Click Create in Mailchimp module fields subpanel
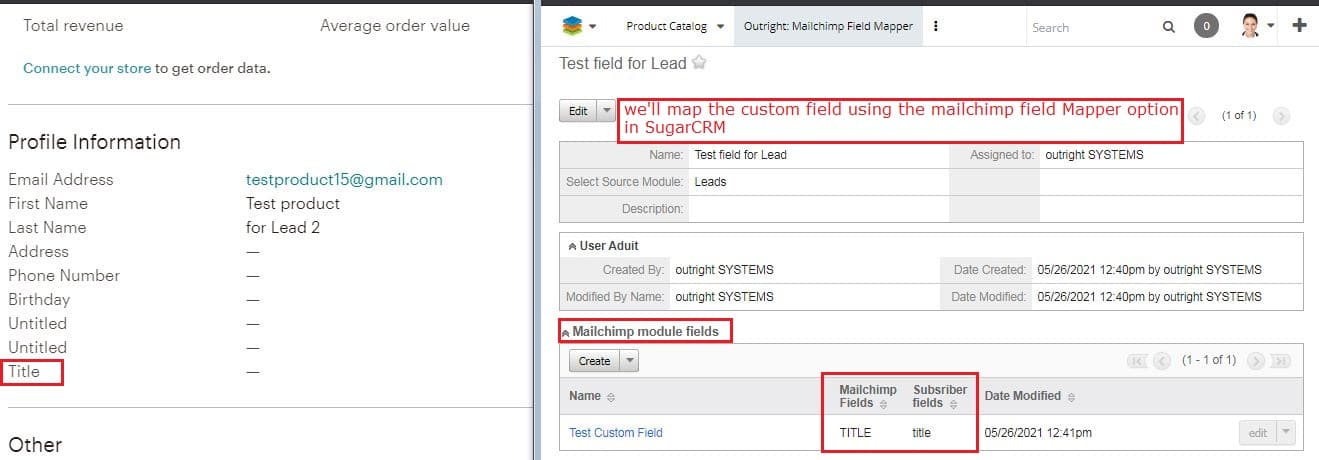This screenshot has width=1319, height=460. pos(595,361)
